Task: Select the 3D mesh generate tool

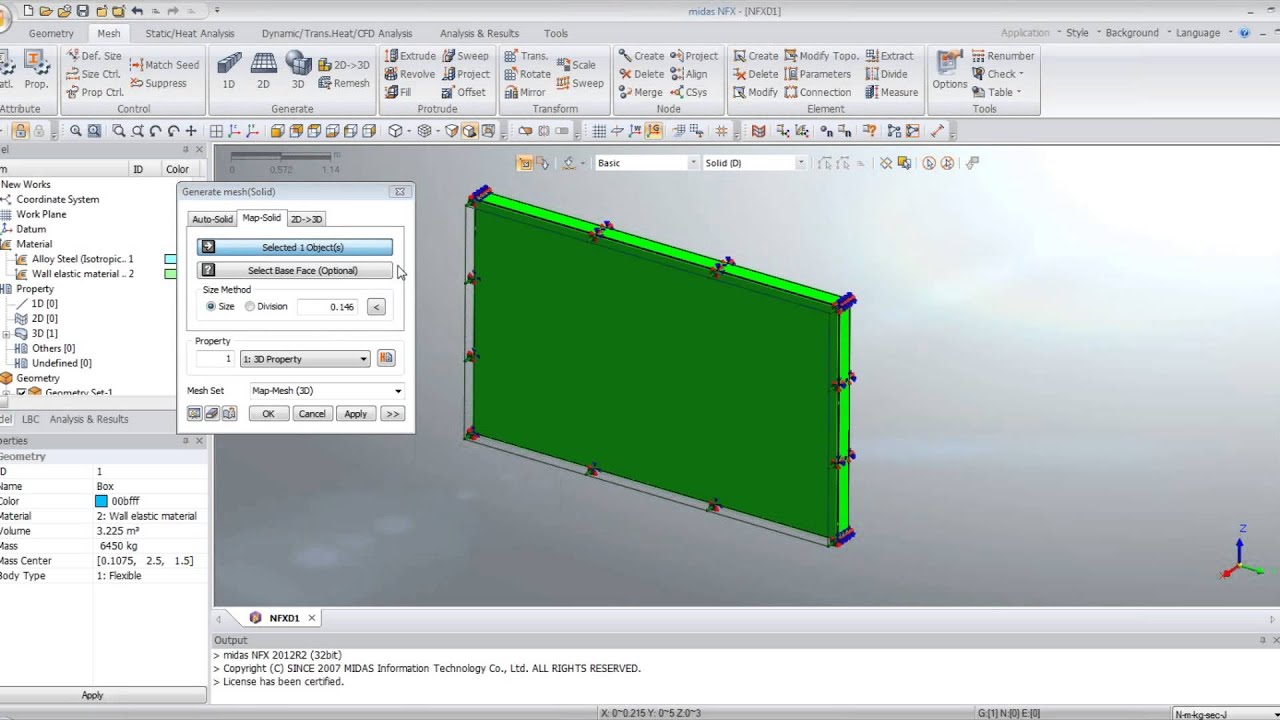Action: [298, 70]
